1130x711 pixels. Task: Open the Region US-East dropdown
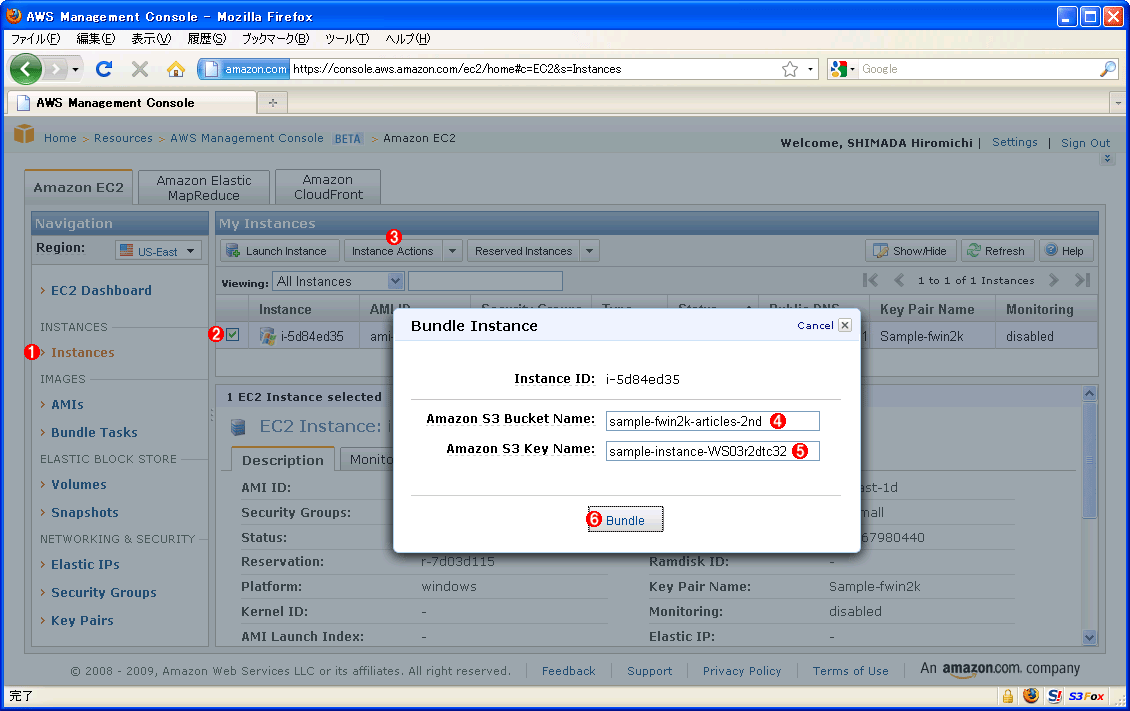pos(158,251)
